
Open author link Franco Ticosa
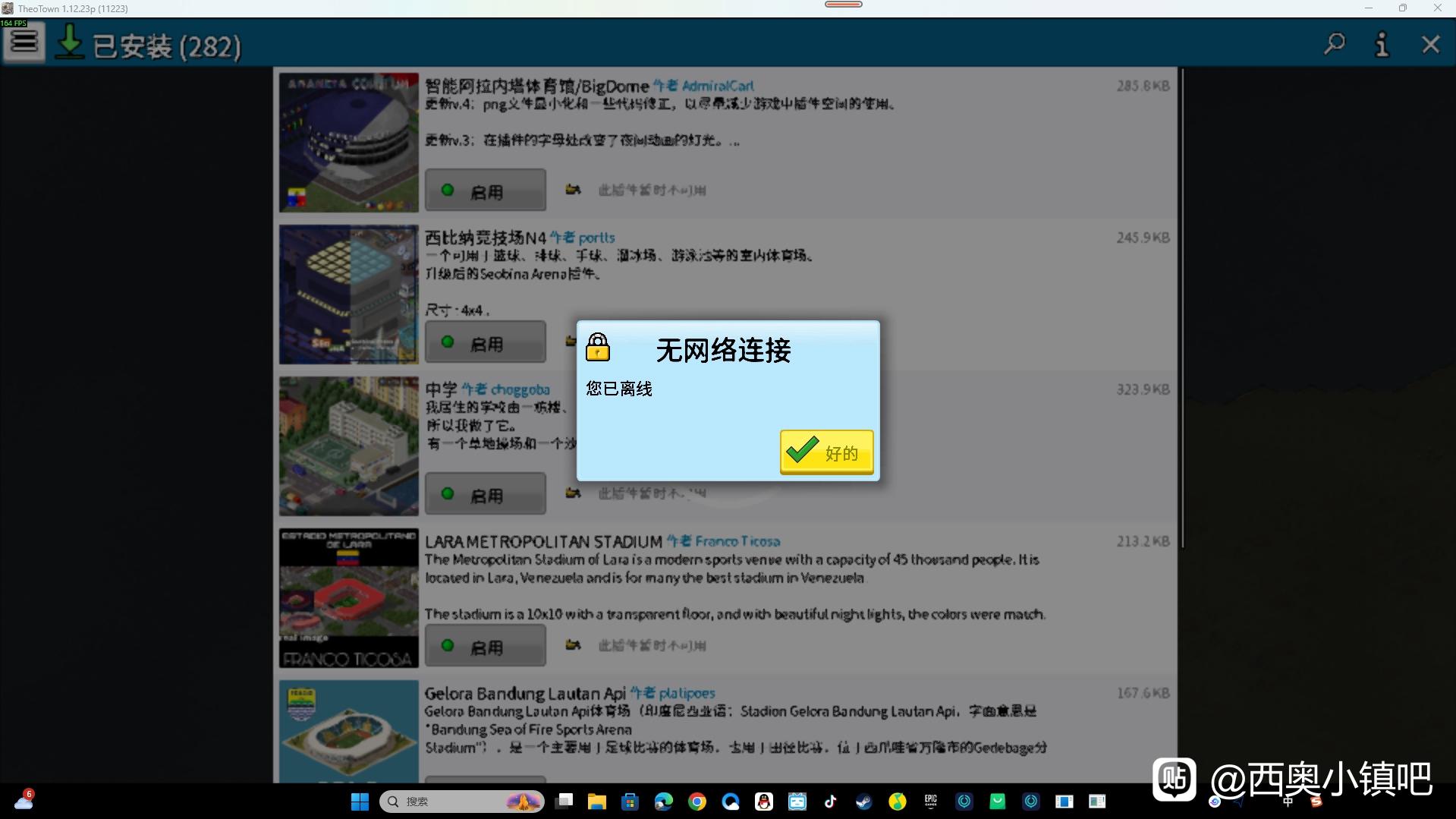tap(737, 541)
